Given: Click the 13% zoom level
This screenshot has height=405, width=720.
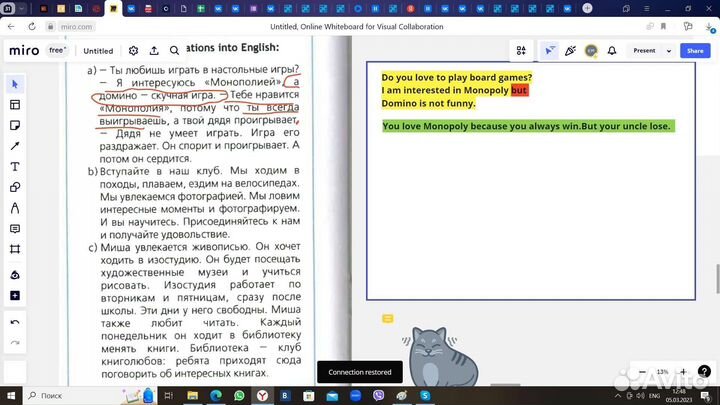Looking at the screenshot, I should (x=662, y=371).
